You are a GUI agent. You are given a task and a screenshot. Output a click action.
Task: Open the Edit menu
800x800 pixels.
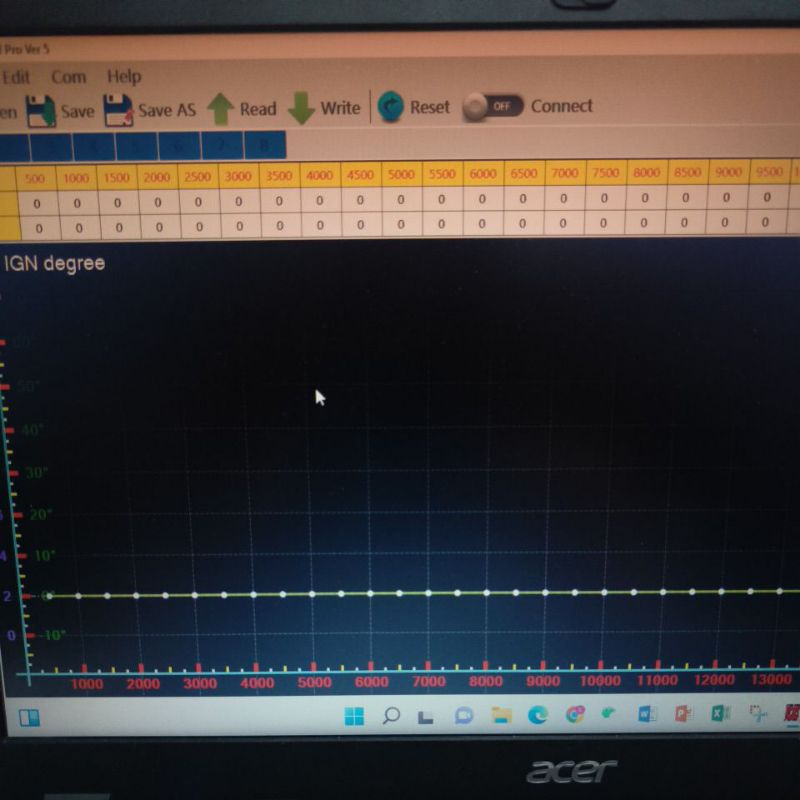pos(15,78)
